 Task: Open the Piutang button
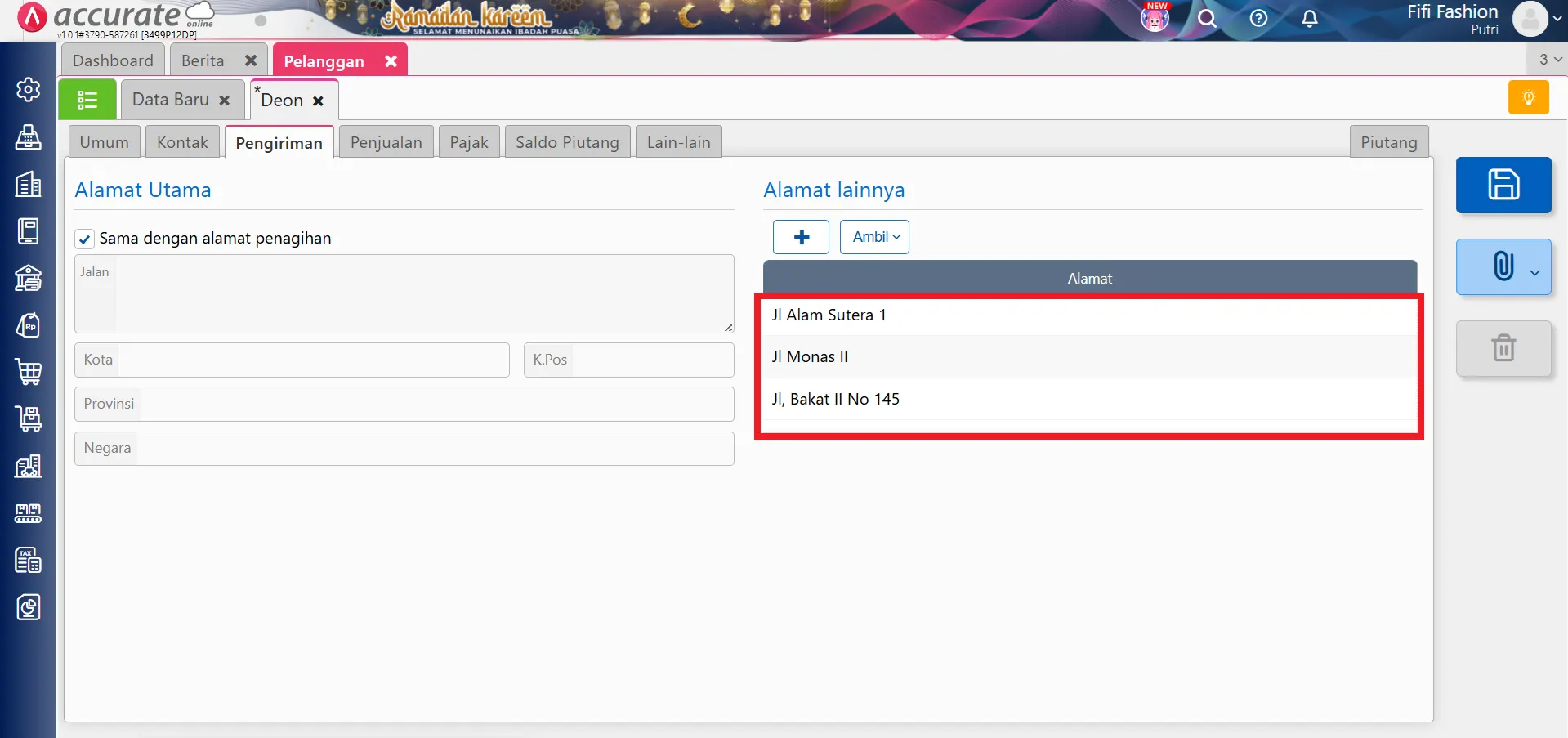1388,142
